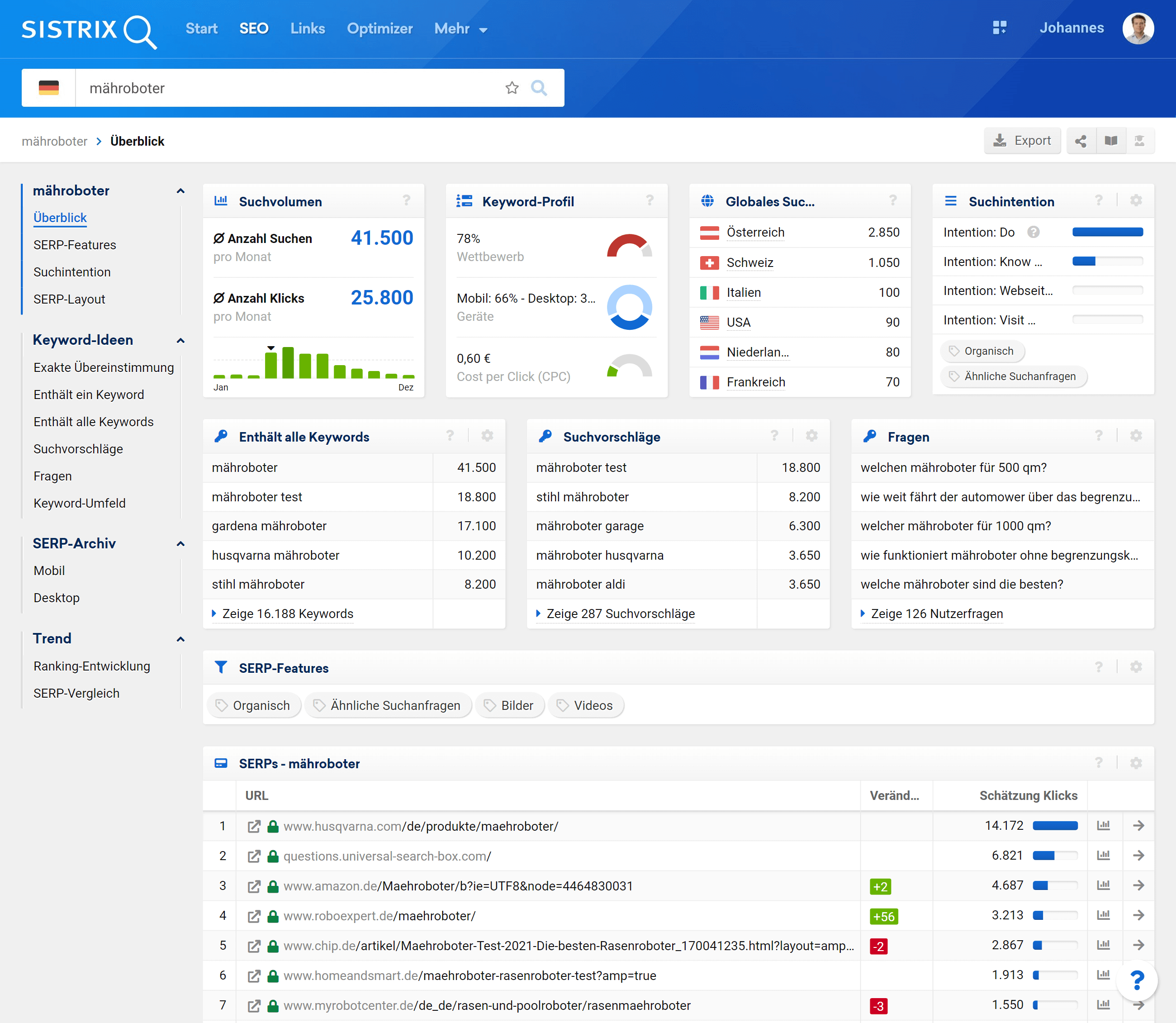Open settings gear of the Suchintention box
1176x1023 pixels.
[x=1136, y=200]
